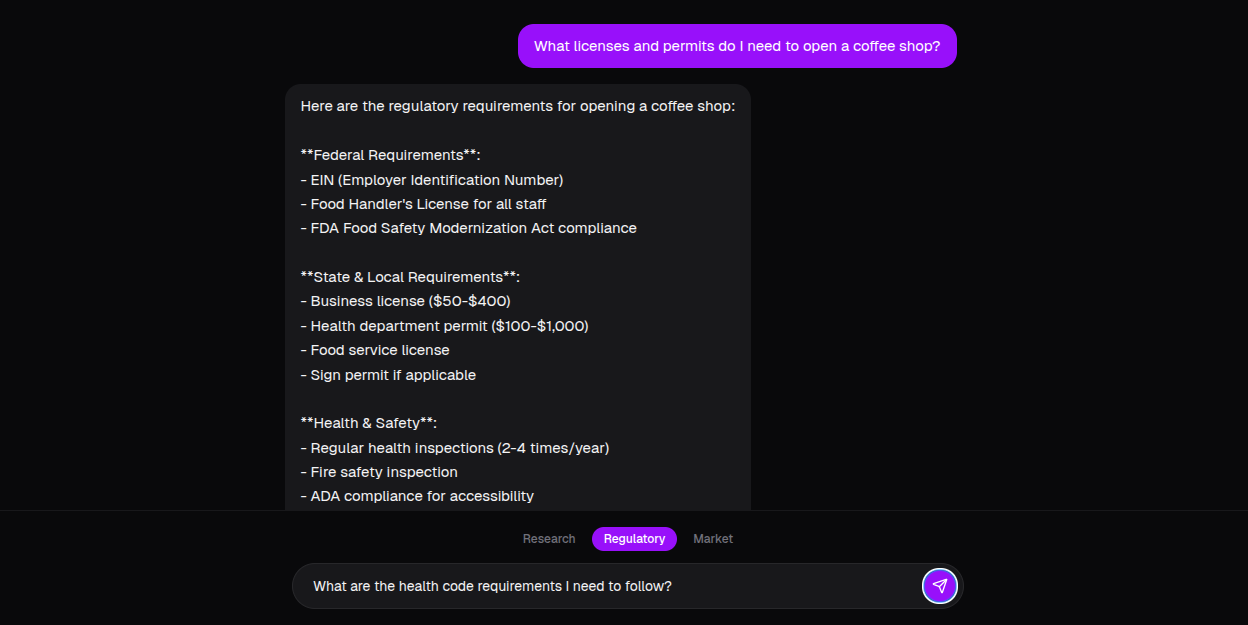Select the EIN (Employer Identification Number) line
Image resolution: width=1248 pixels, height=625 pixels.
click(x=432, y=179)
